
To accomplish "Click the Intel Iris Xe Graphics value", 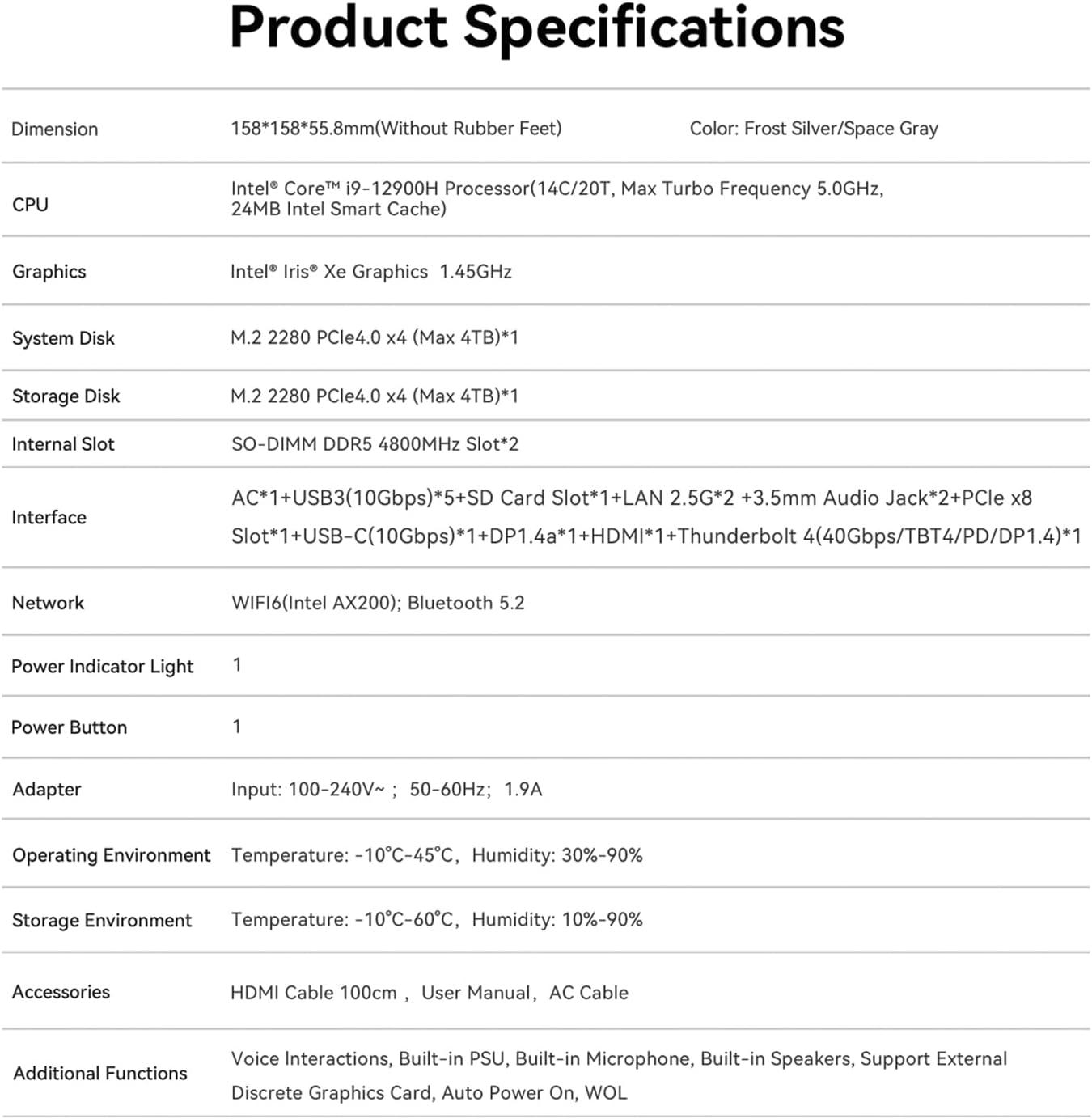I will pos(371,271).
